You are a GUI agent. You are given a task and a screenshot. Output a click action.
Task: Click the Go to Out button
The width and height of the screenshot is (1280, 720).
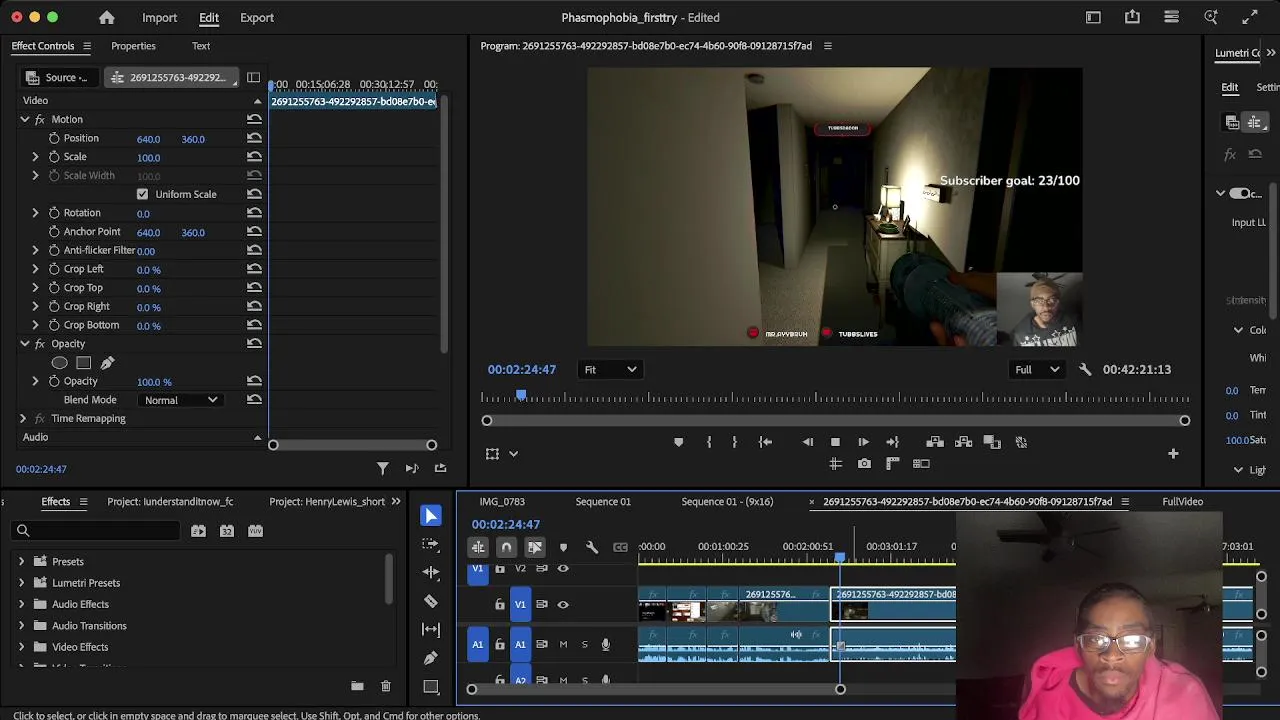point(892,442)
